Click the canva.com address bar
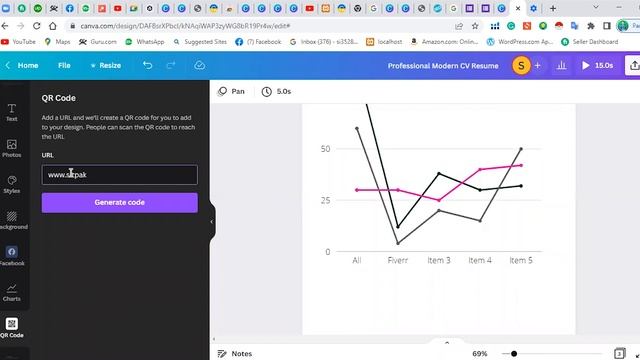Viewport: 640px width, 360px height. (x=261, y=26)
